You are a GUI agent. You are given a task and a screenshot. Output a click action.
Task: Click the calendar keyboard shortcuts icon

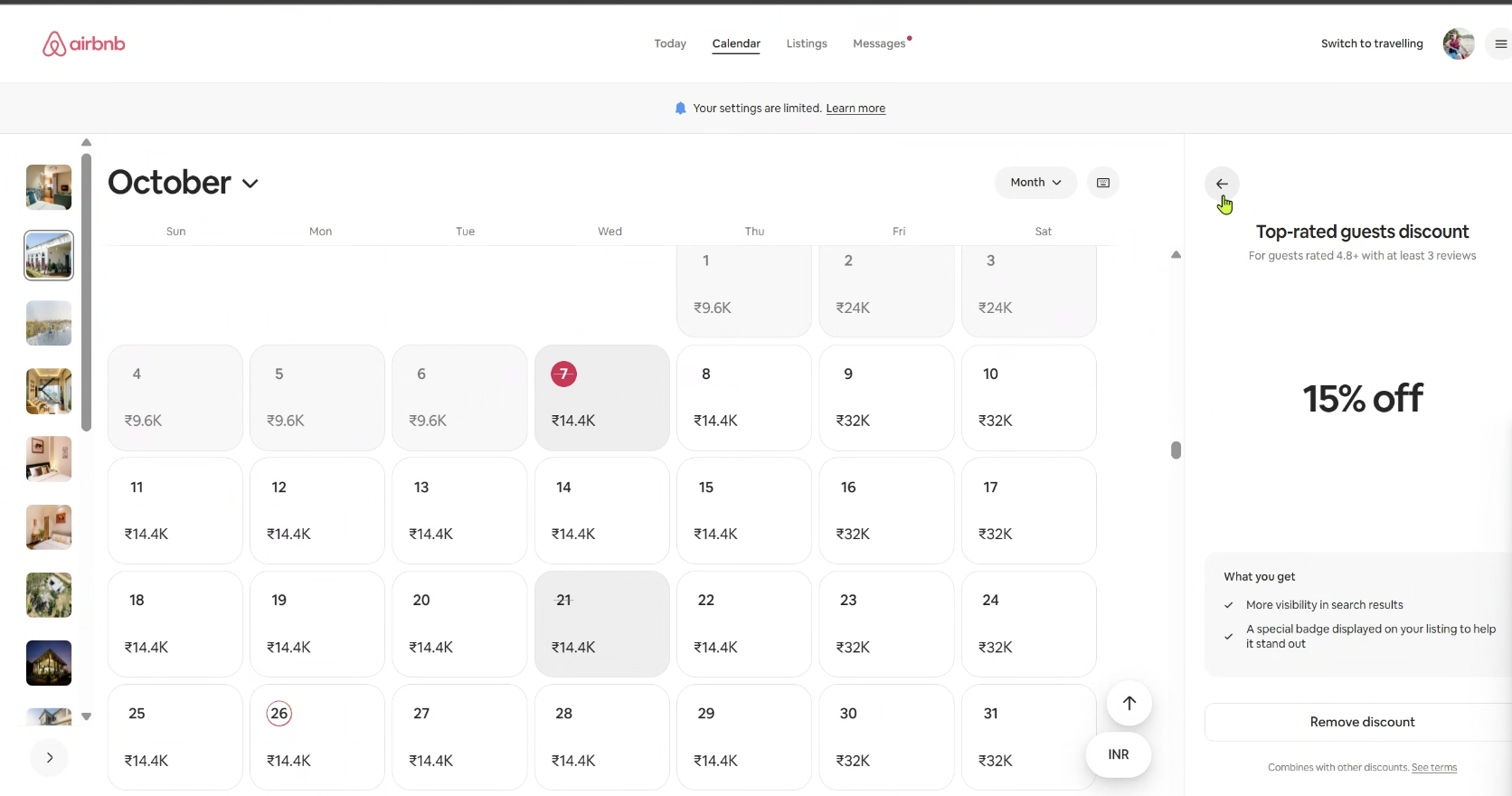(1103, 183)
